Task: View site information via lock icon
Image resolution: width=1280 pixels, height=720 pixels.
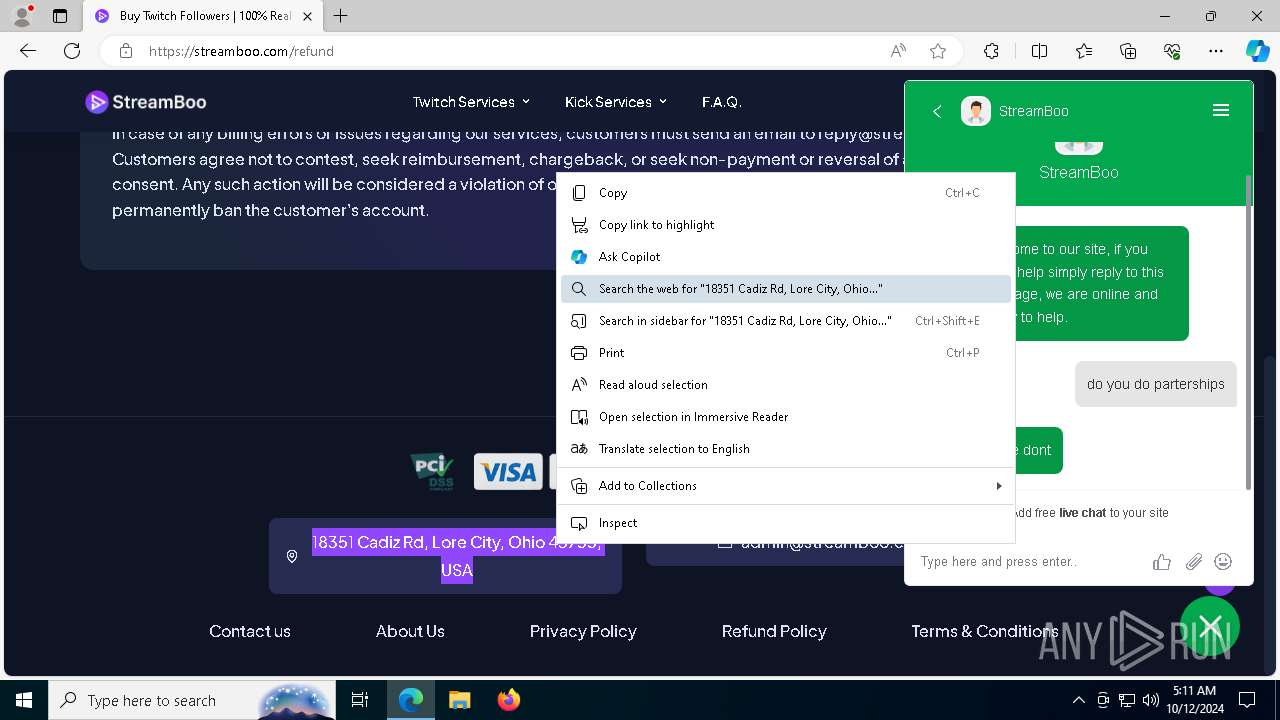Action: pyautogui.click(x=126, y=51)
